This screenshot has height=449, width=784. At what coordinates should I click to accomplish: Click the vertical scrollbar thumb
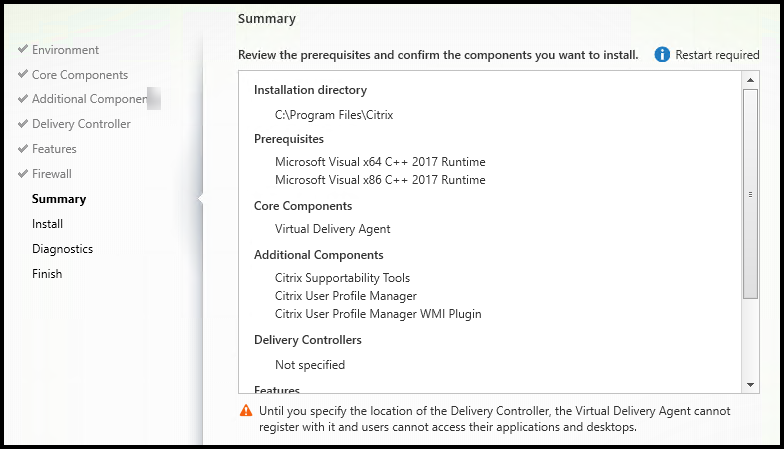click(x=750, y=194)
